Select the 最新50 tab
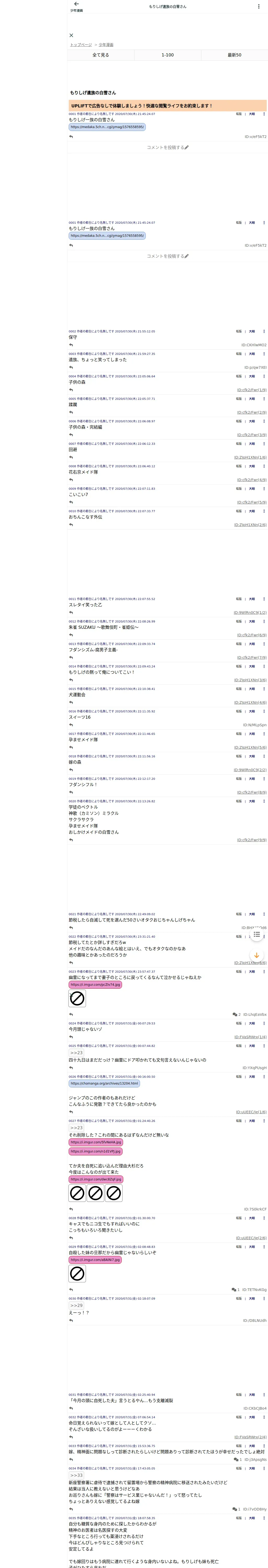Image resolution: width=268 pixels, height=1568 pixels. 235,55
